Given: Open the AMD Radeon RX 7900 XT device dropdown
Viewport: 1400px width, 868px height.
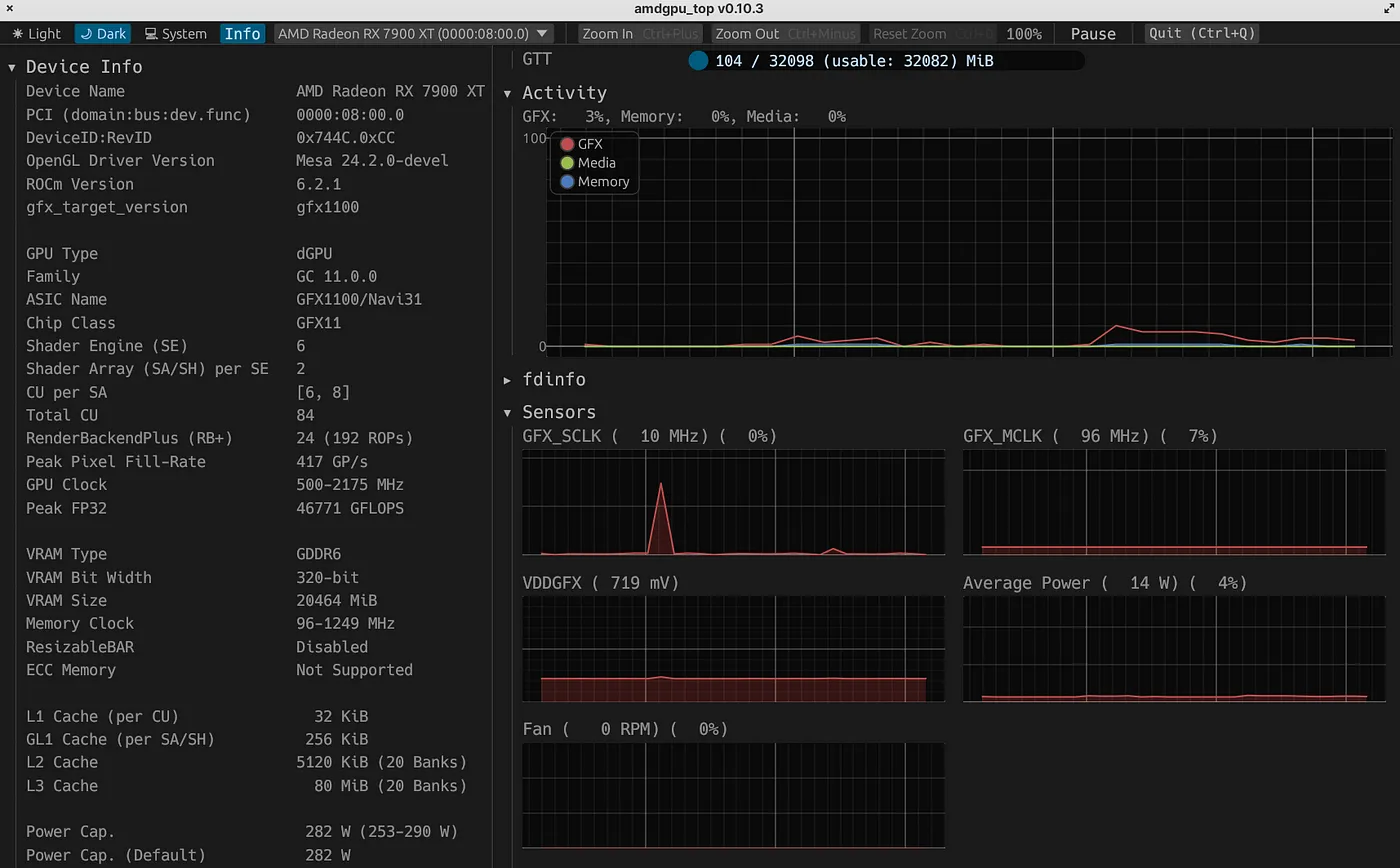Looking at the screenshot, I should pos(414,33).
